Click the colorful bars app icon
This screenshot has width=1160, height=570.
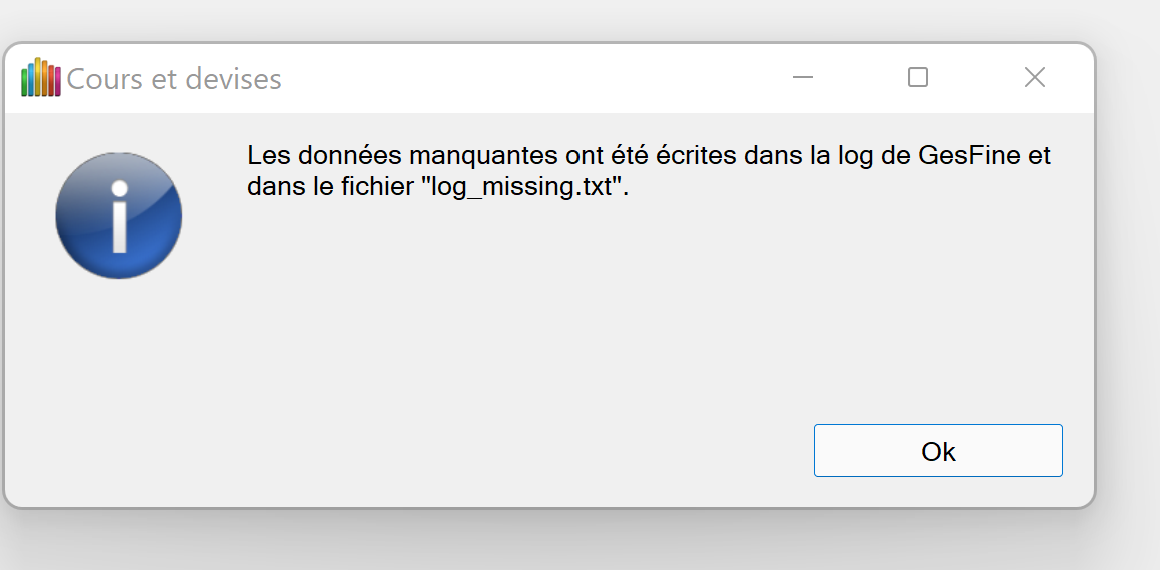[x=41, y=78]
